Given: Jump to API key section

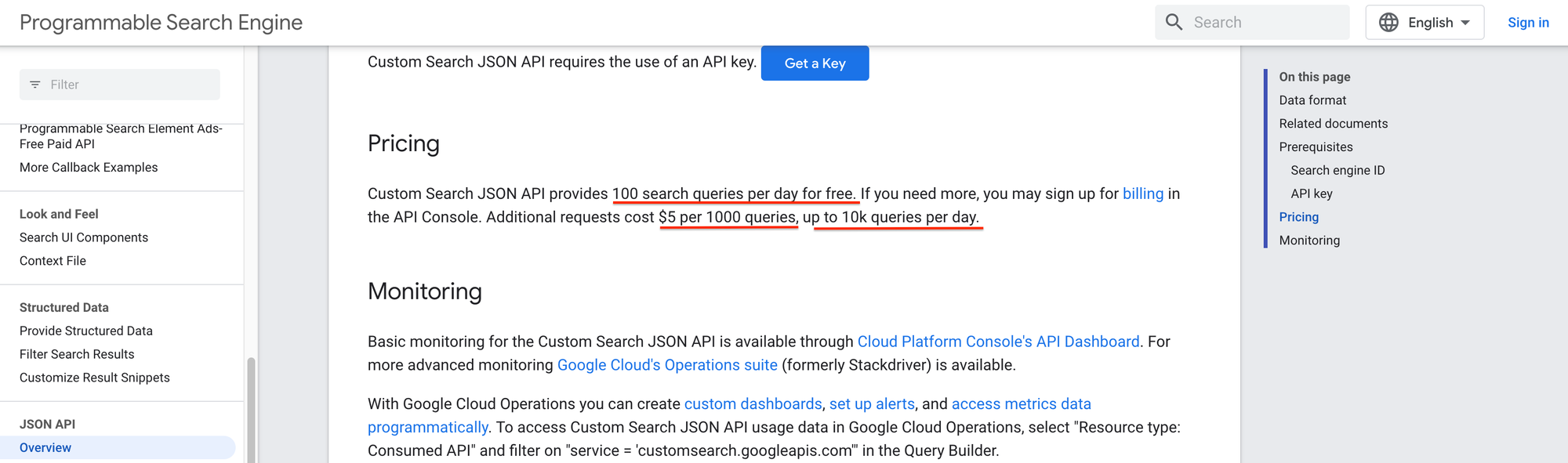Looking at the screenshot, I should click(x=1312, y=194).
